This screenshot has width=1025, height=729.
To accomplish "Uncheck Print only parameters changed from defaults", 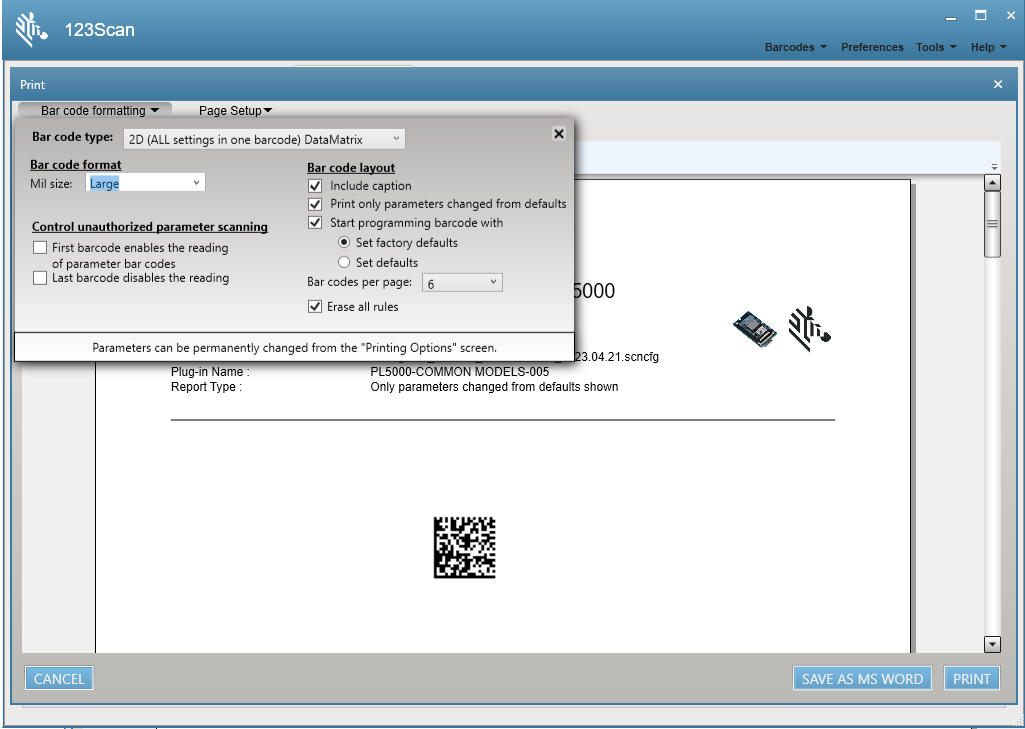I will [x=315, y=204].
